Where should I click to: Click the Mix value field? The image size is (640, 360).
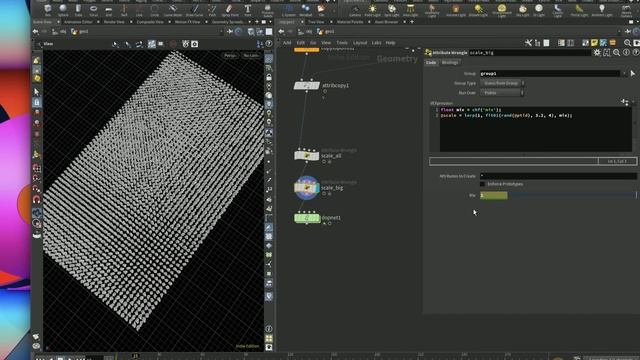coord(493,196)
